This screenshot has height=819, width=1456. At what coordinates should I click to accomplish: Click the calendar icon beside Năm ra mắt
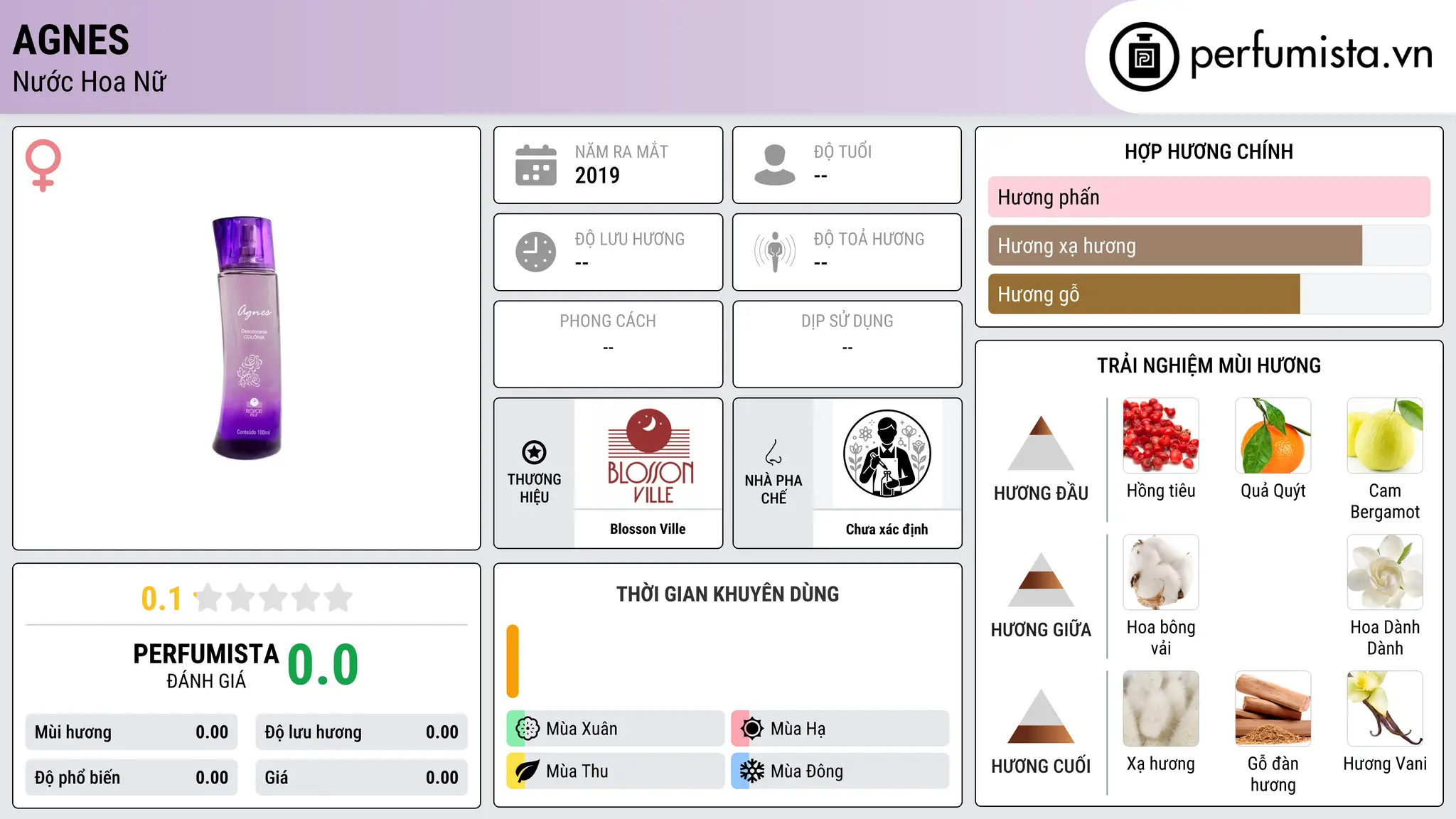click(536, 165)
